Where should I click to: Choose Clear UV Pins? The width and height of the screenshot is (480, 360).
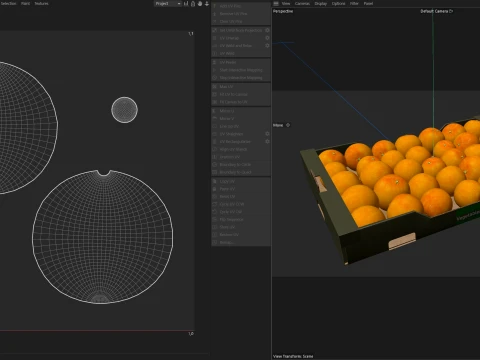pos(241,21)
